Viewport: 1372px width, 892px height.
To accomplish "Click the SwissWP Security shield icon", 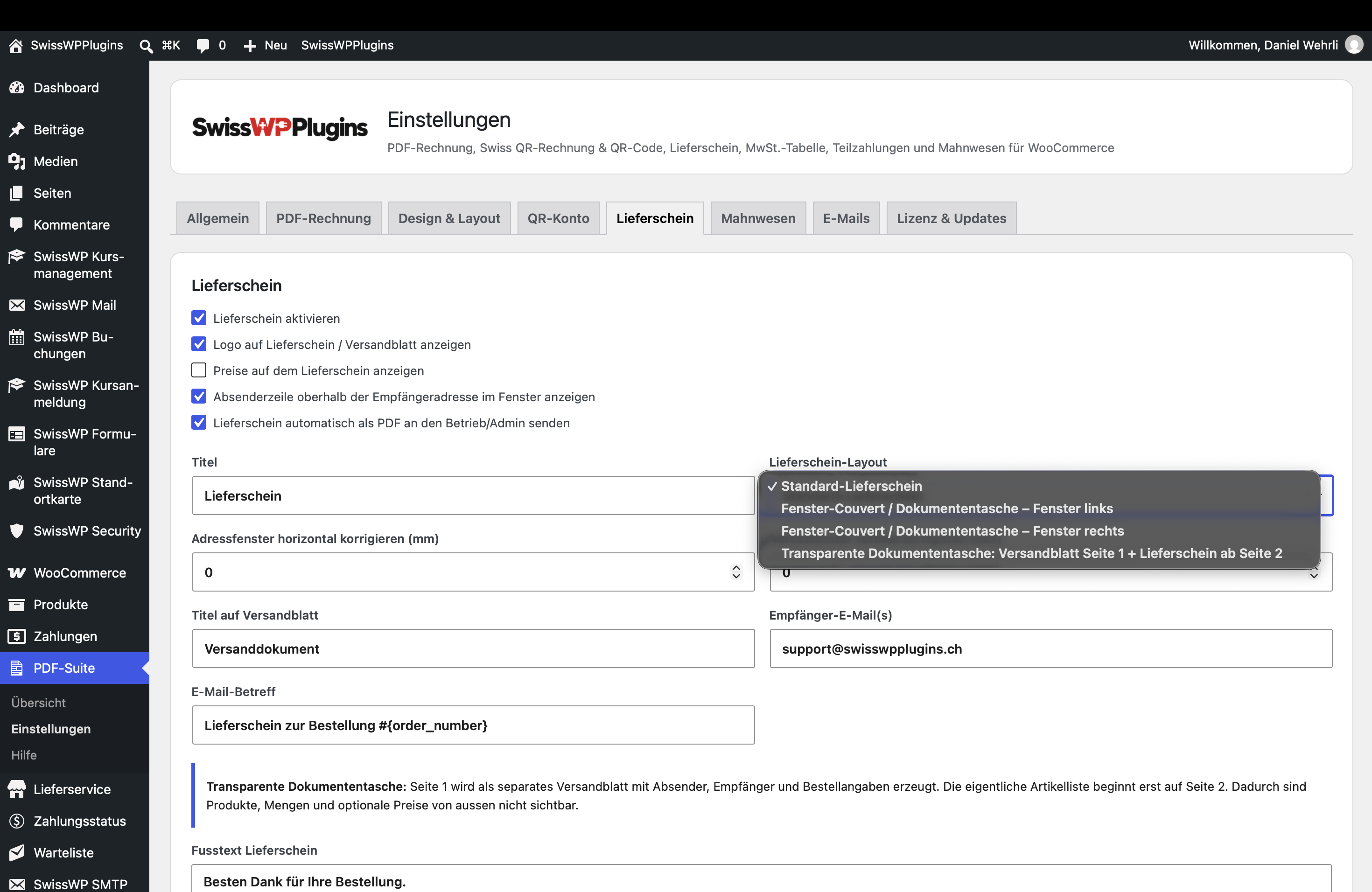I will (17, 531).
